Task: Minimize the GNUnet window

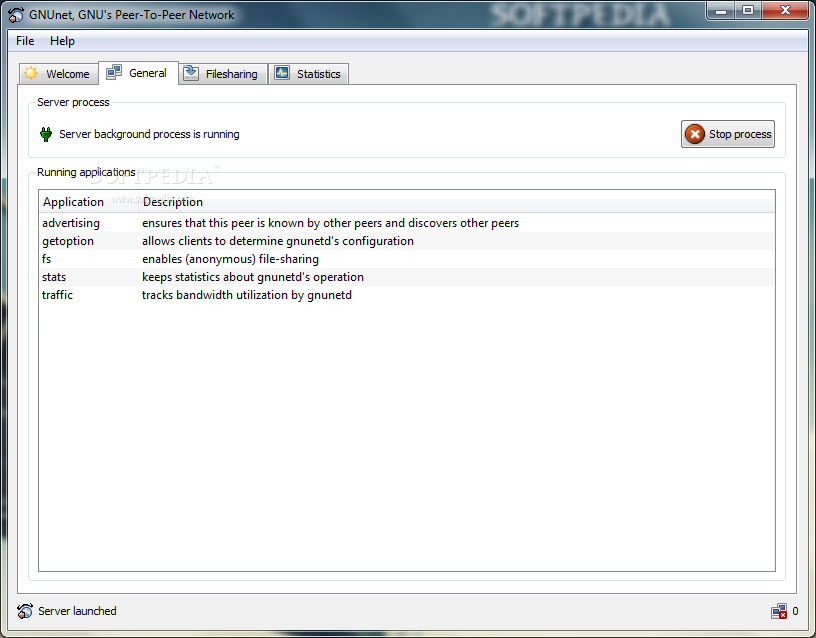Action: (721, 10)
